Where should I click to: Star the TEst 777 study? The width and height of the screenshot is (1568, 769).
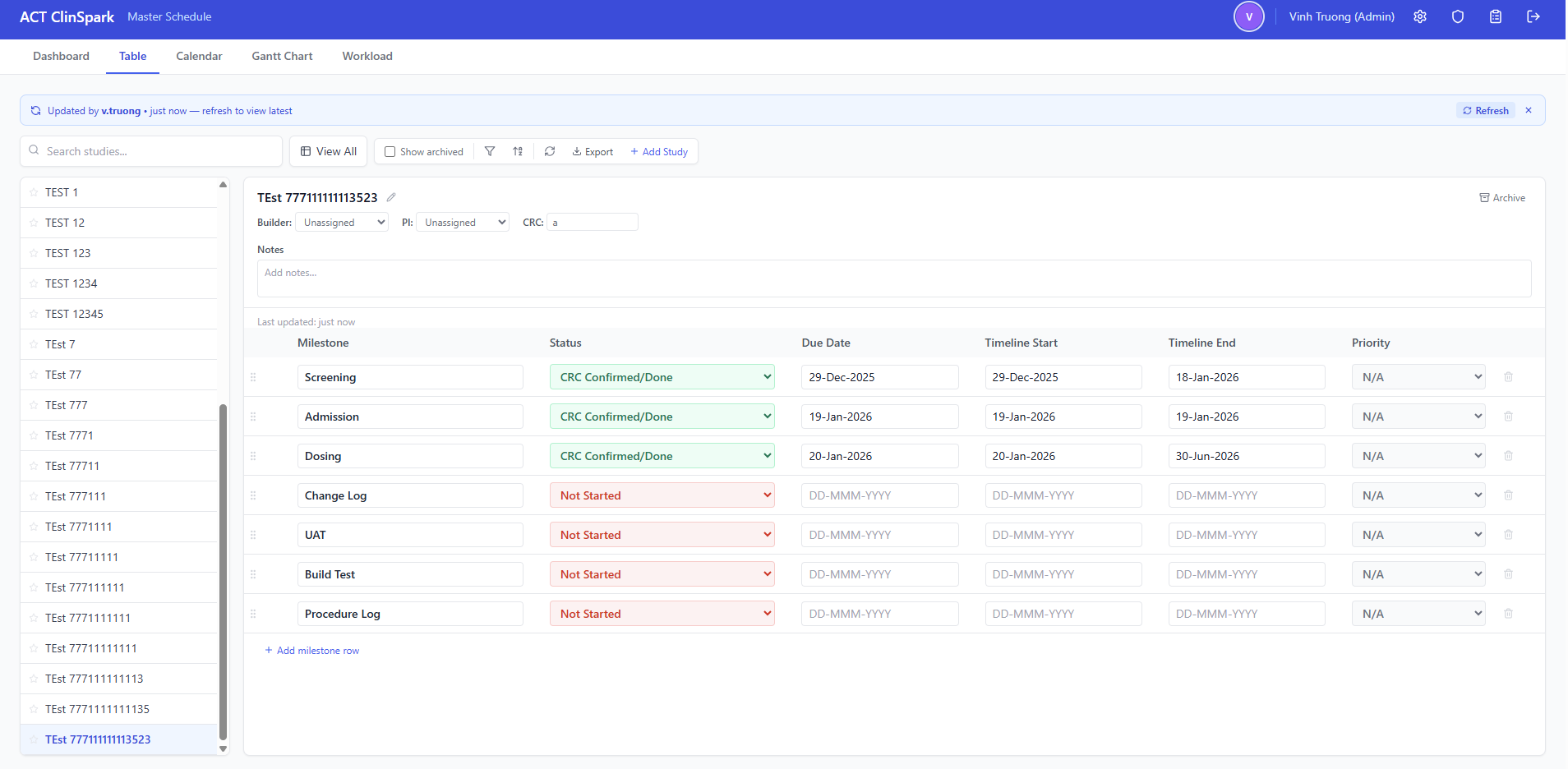[34, 405]
